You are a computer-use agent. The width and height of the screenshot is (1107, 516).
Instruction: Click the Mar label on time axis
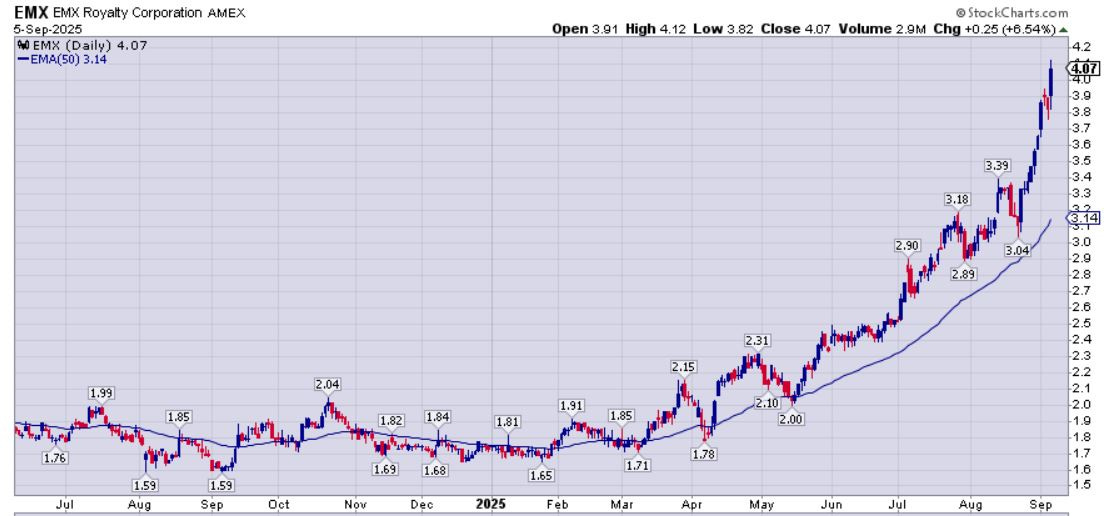(x=622, y=505)
